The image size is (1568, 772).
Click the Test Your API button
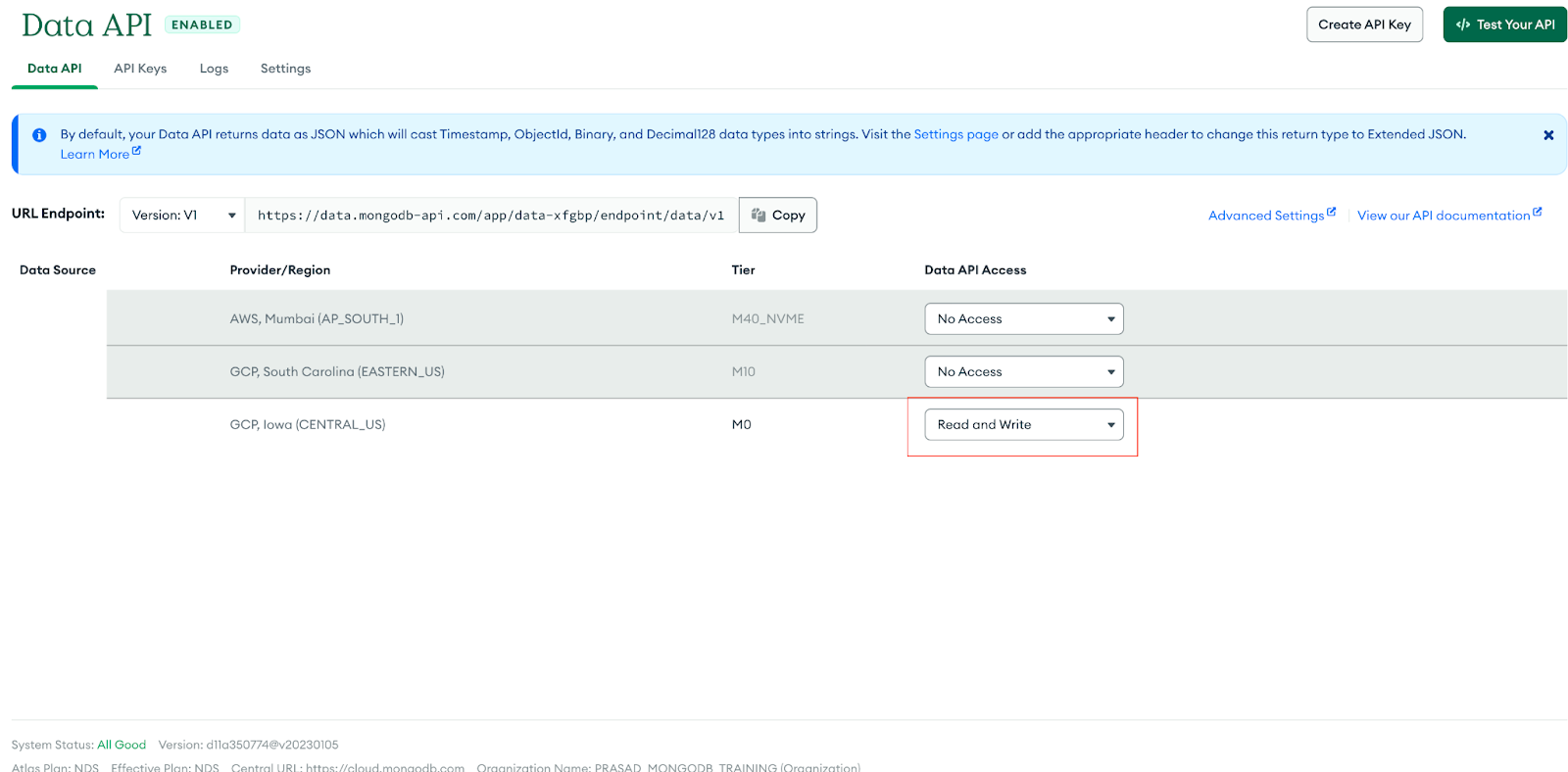coord(1504,24)
